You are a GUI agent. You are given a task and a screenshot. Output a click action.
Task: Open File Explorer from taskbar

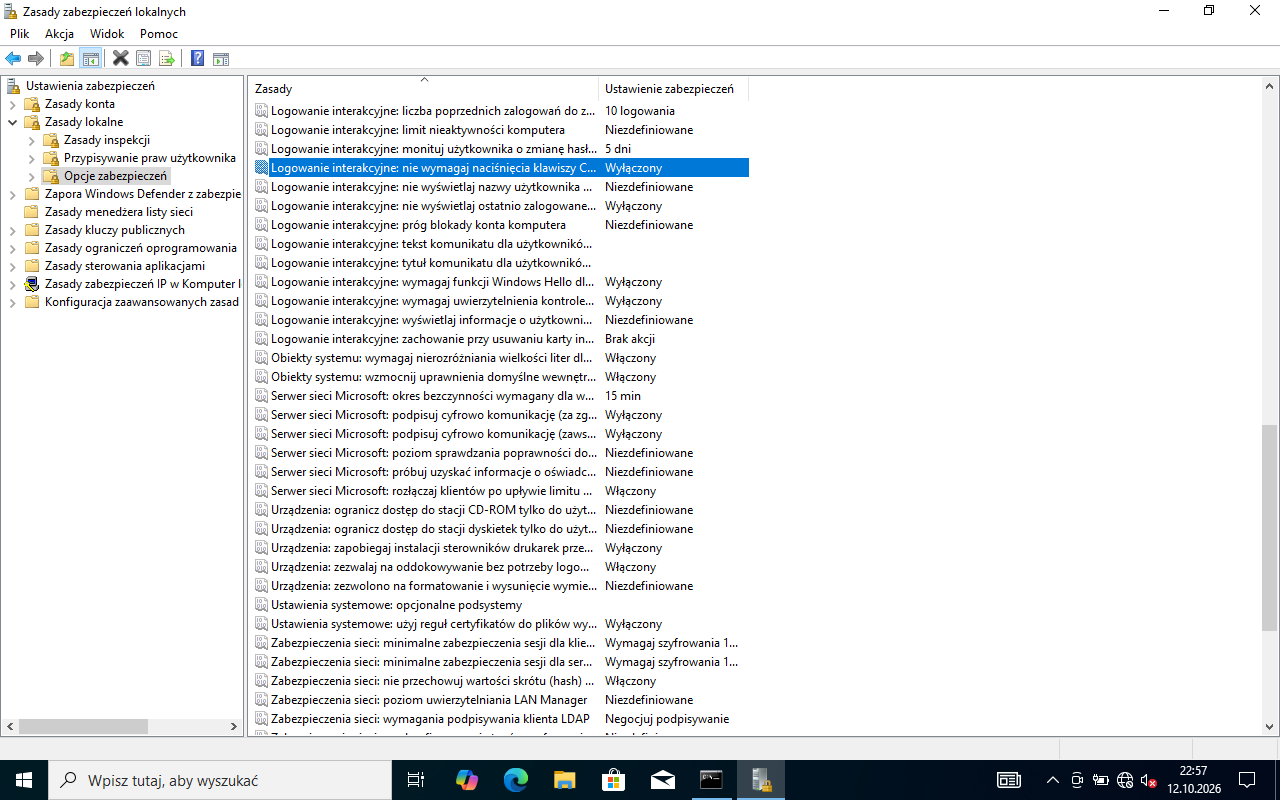564,780
